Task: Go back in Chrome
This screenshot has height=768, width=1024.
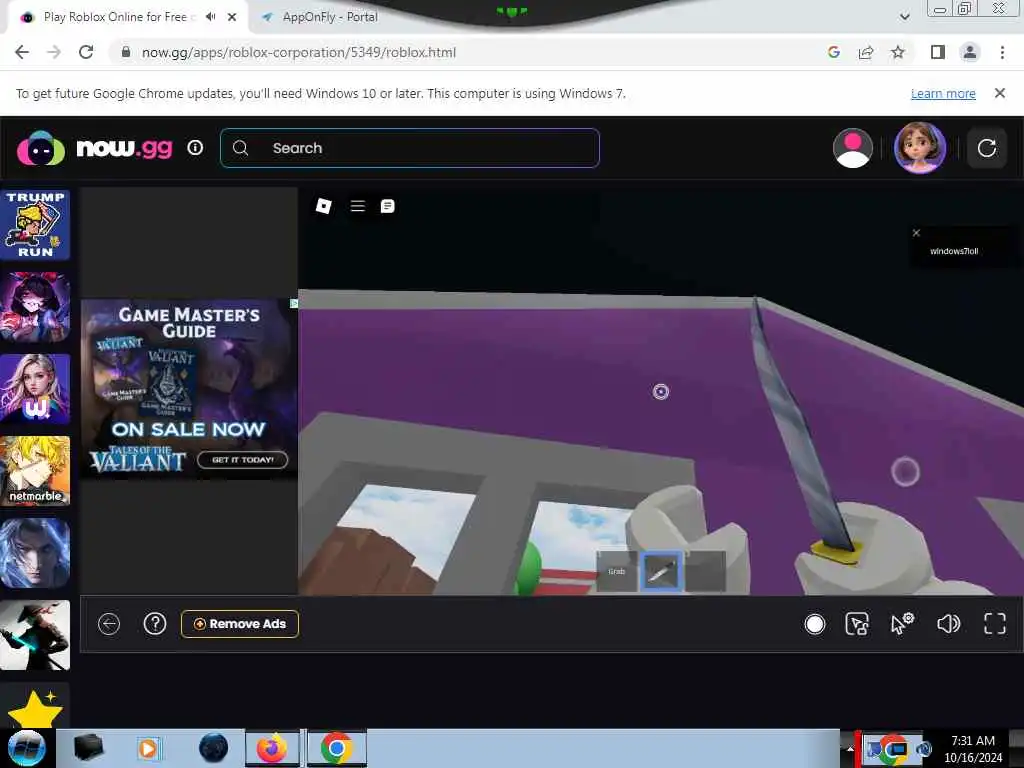Action: (22, 52)
